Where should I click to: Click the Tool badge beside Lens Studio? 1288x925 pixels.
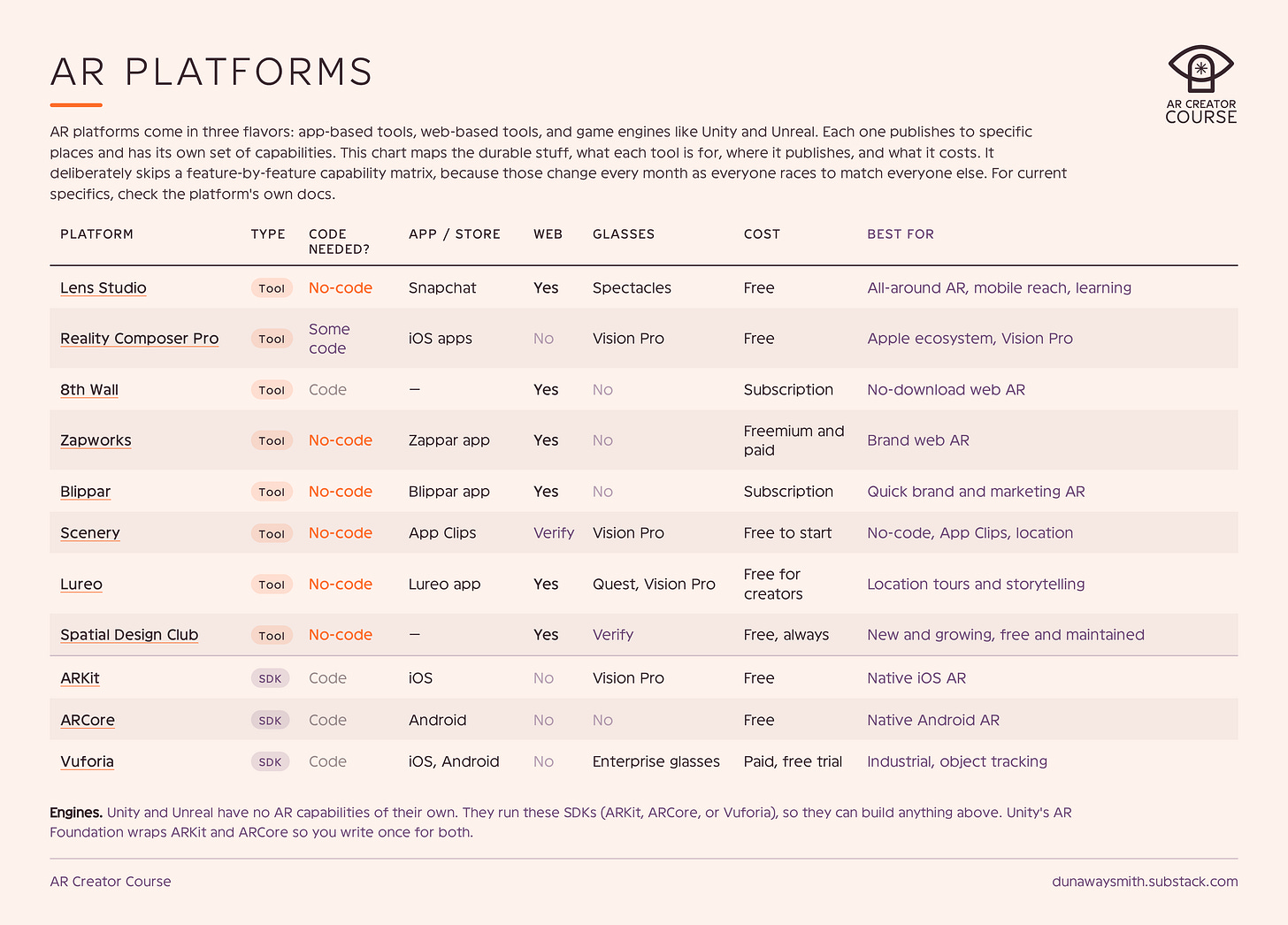(x=272, y=288)
